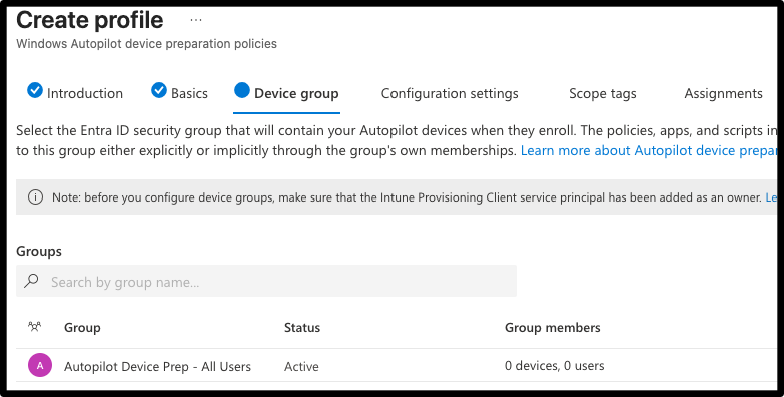784x397 pixels.
Task: Click in the Search by group name field
Action: (x=266, y=281)
